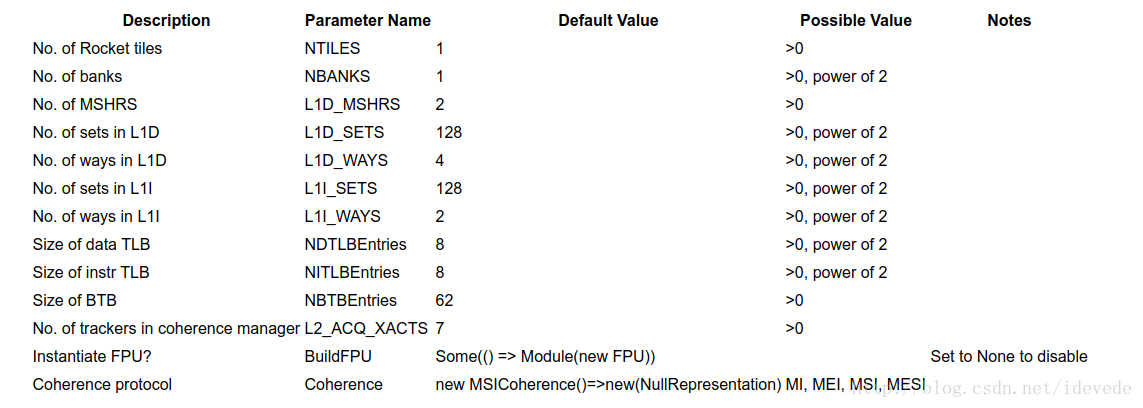
Task: Click the Parameter Name column header
Action: [x=367, y=20]
